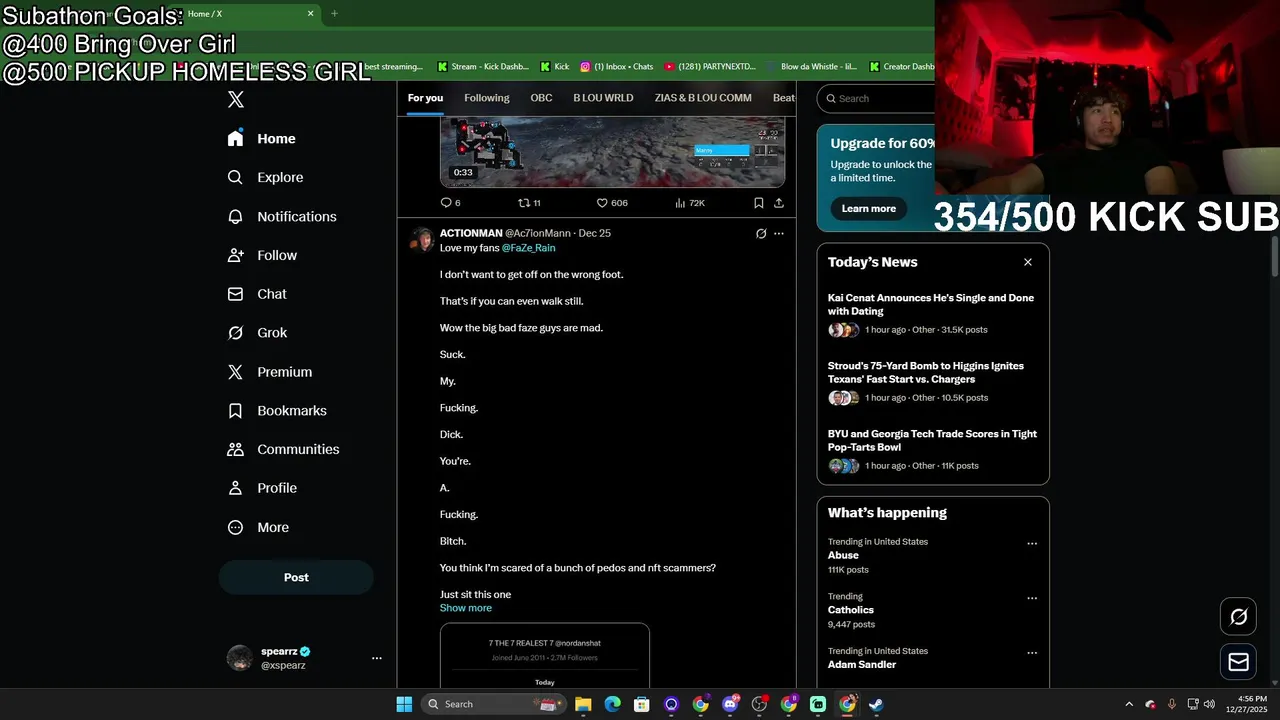1280x720 pixels.
Task: Open the quoted nordanshat post card
Action: pyautogui.click(x=545, y=656)
